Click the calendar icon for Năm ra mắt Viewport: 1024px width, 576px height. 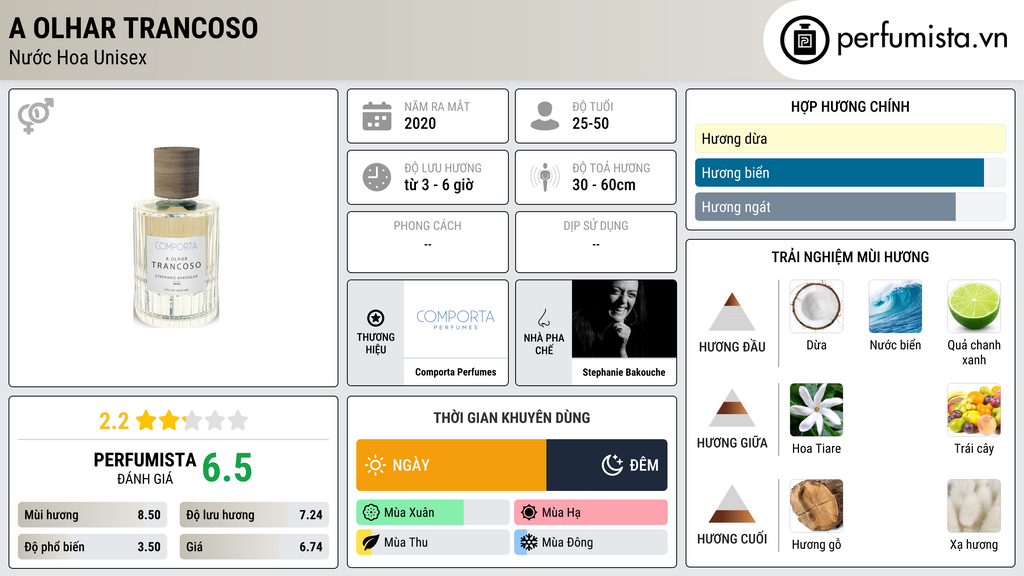(x=377, y=116)
